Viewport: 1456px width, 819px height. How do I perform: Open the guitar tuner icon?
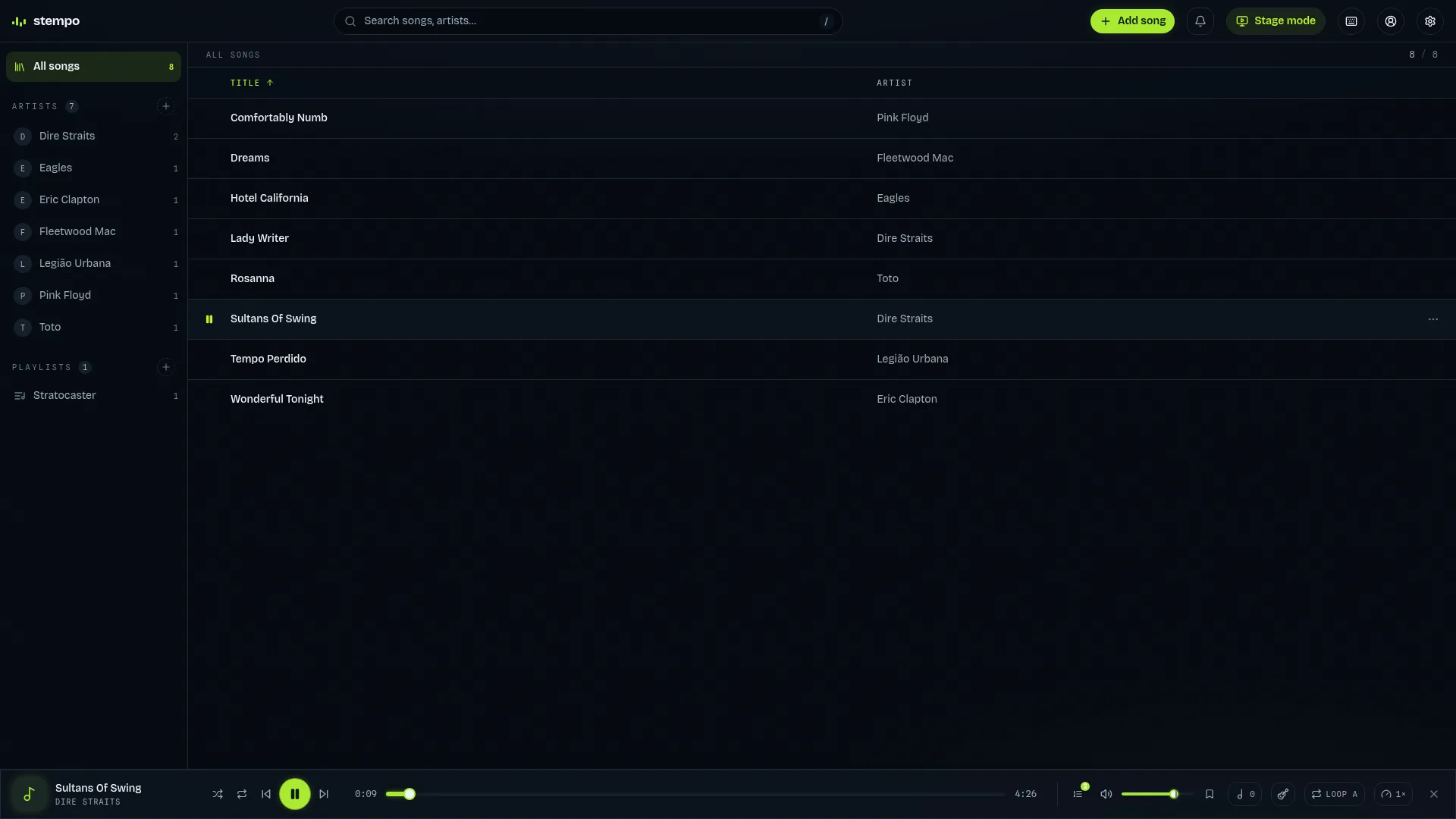pyautogui.click(x=1283, y=794)
